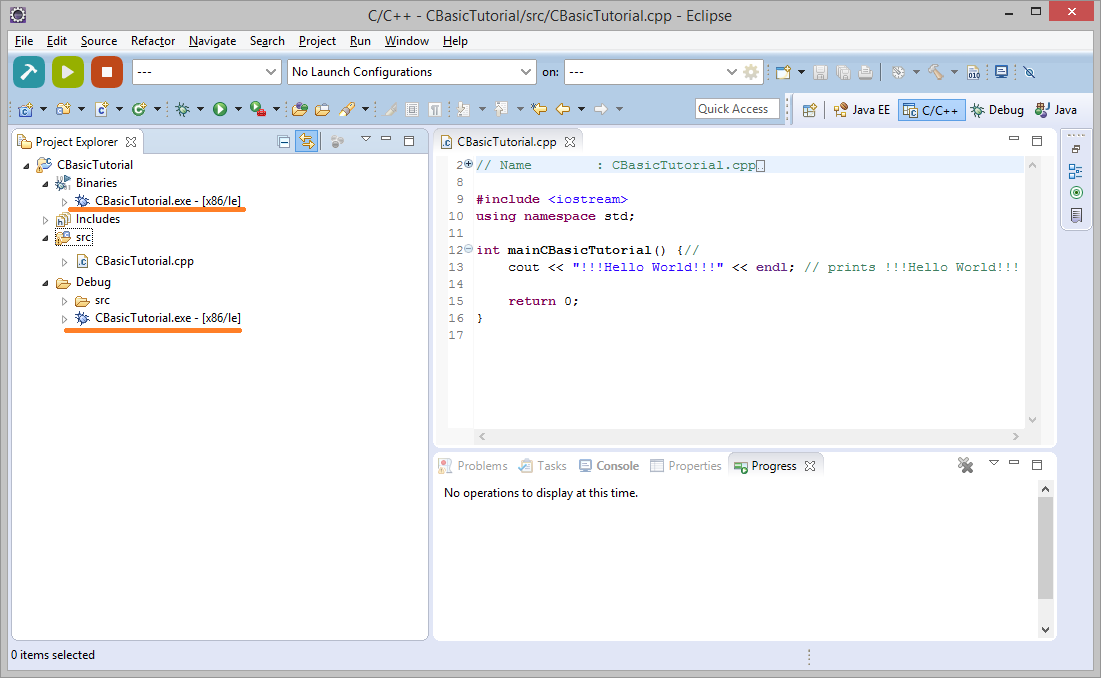Screen dimensions: 1101x678
Task: Click the Outline icon in right trim
Action: click(1076, 171)
